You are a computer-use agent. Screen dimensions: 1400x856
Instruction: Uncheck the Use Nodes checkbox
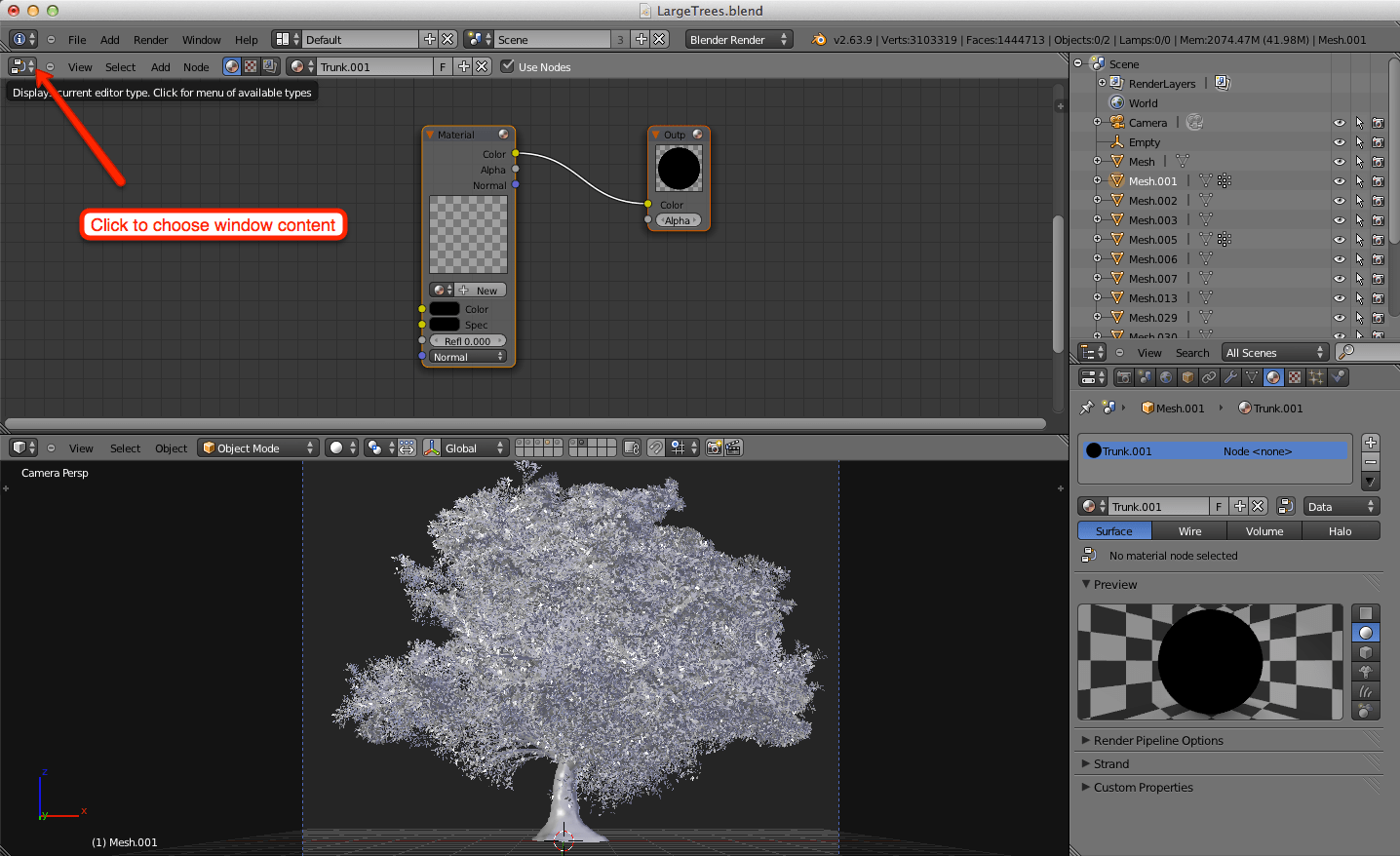tap(507, 66)
